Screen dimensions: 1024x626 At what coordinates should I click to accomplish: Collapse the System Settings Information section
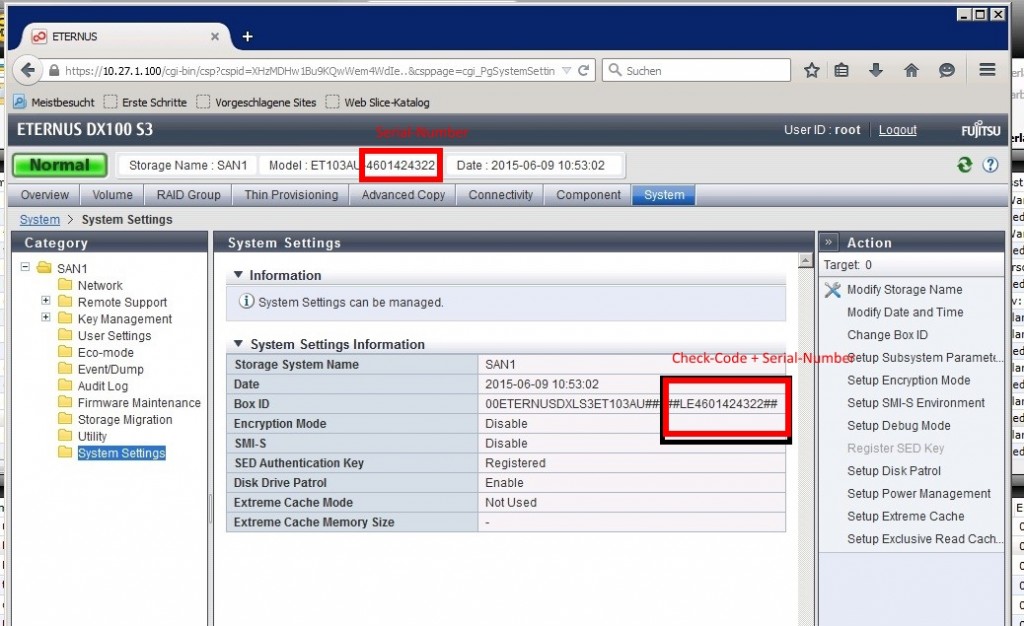coord(238,343)
